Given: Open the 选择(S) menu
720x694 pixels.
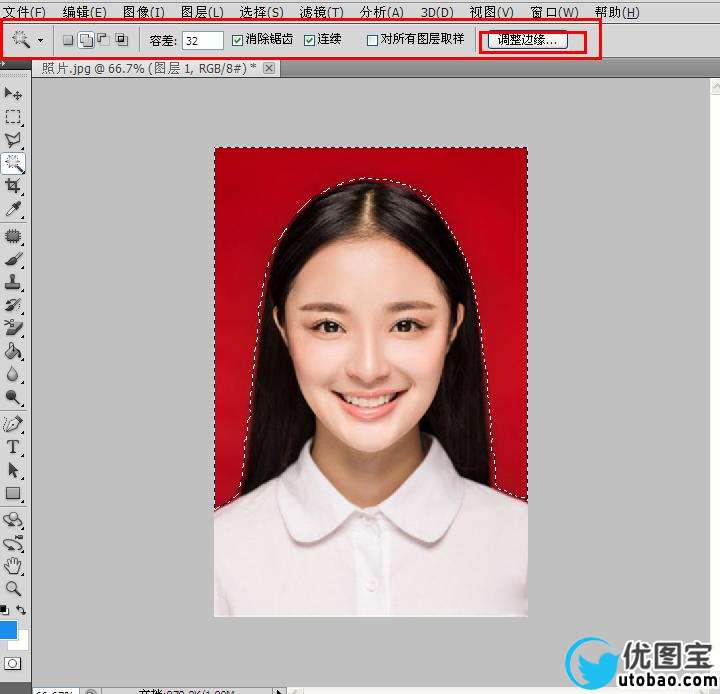Looking at the screenshot, I should (x=261, y=12).
